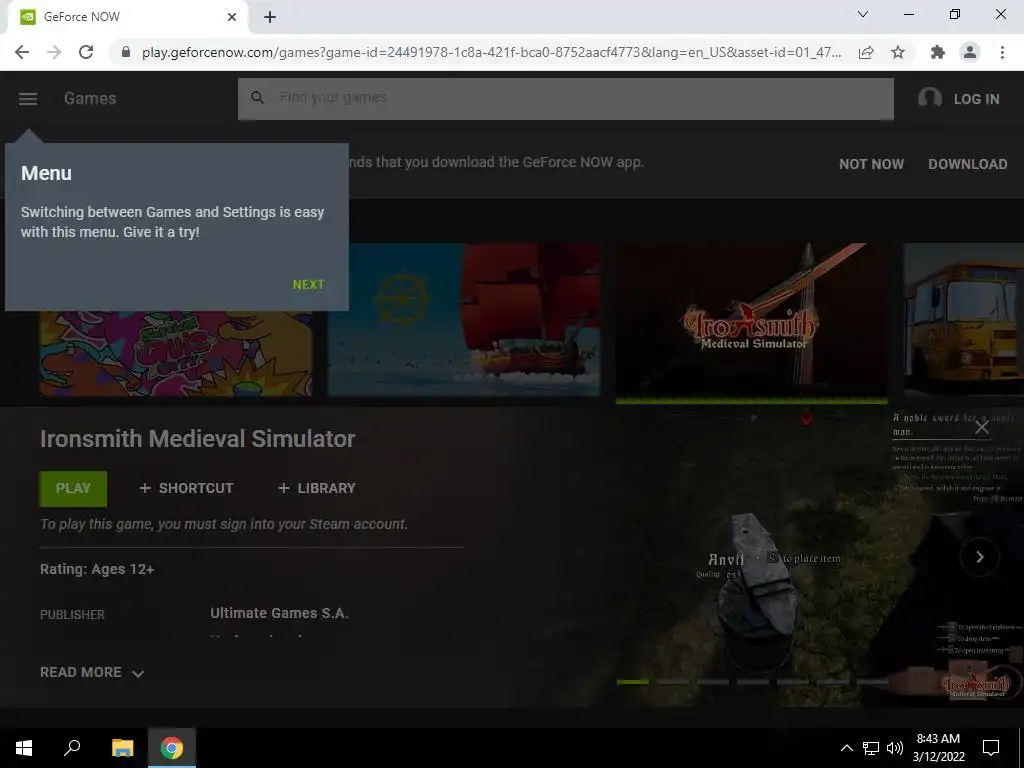Click the user avatar icon beside LOG IN

(x=929, y=99)
